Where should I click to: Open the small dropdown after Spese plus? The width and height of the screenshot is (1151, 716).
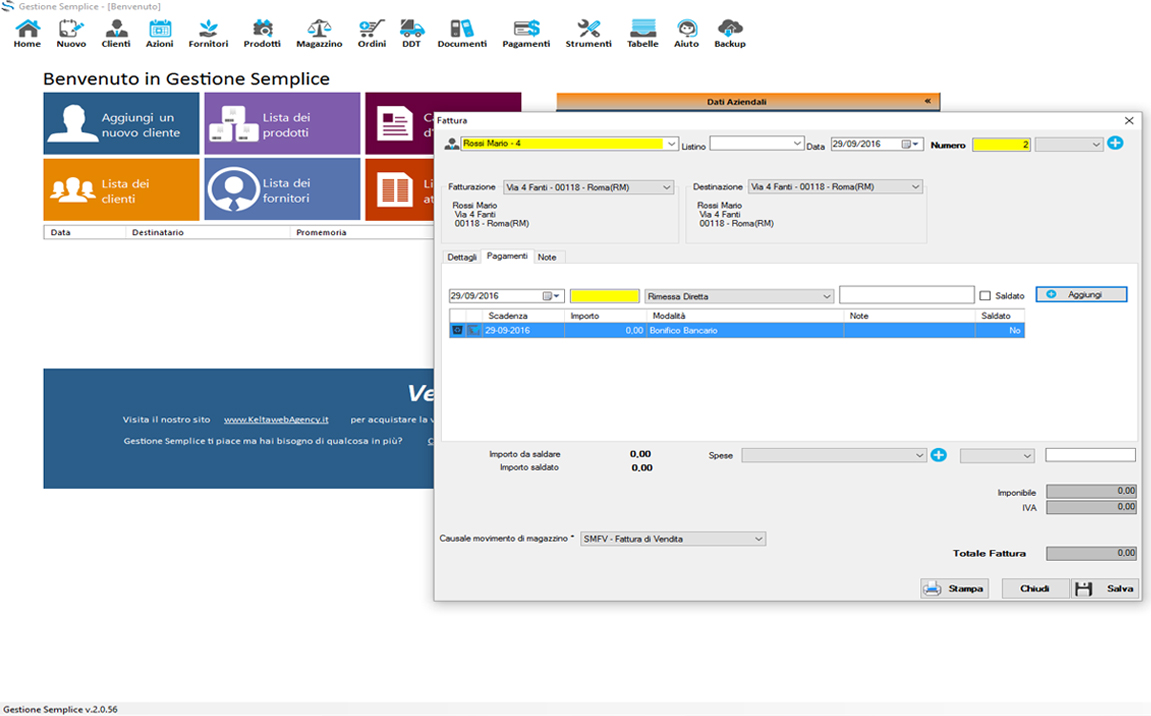(997, 456)
